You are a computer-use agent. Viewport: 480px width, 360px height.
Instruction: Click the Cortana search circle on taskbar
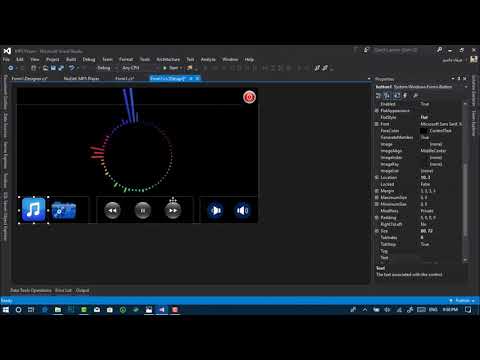click(18, 310)
